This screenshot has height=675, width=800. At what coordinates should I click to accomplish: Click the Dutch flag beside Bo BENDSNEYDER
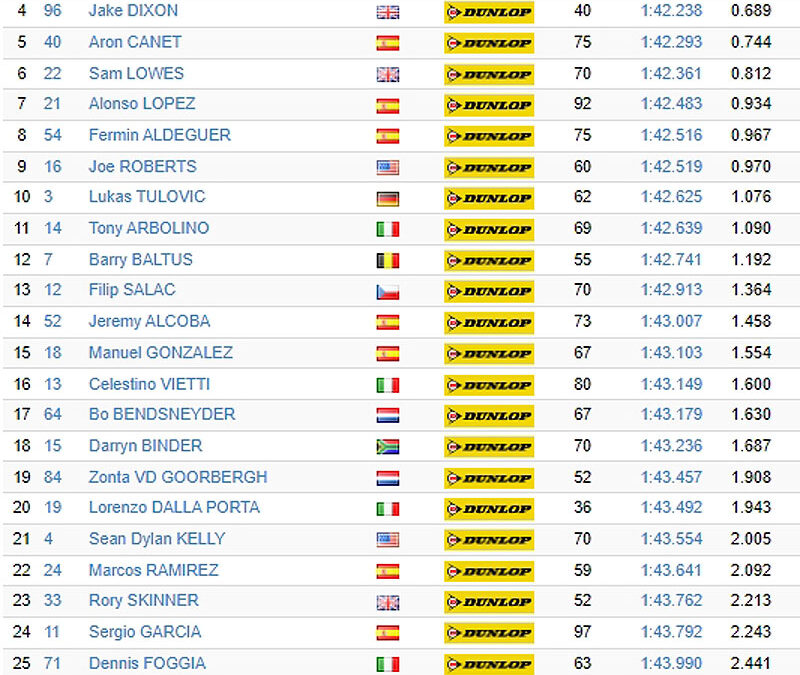388,416
